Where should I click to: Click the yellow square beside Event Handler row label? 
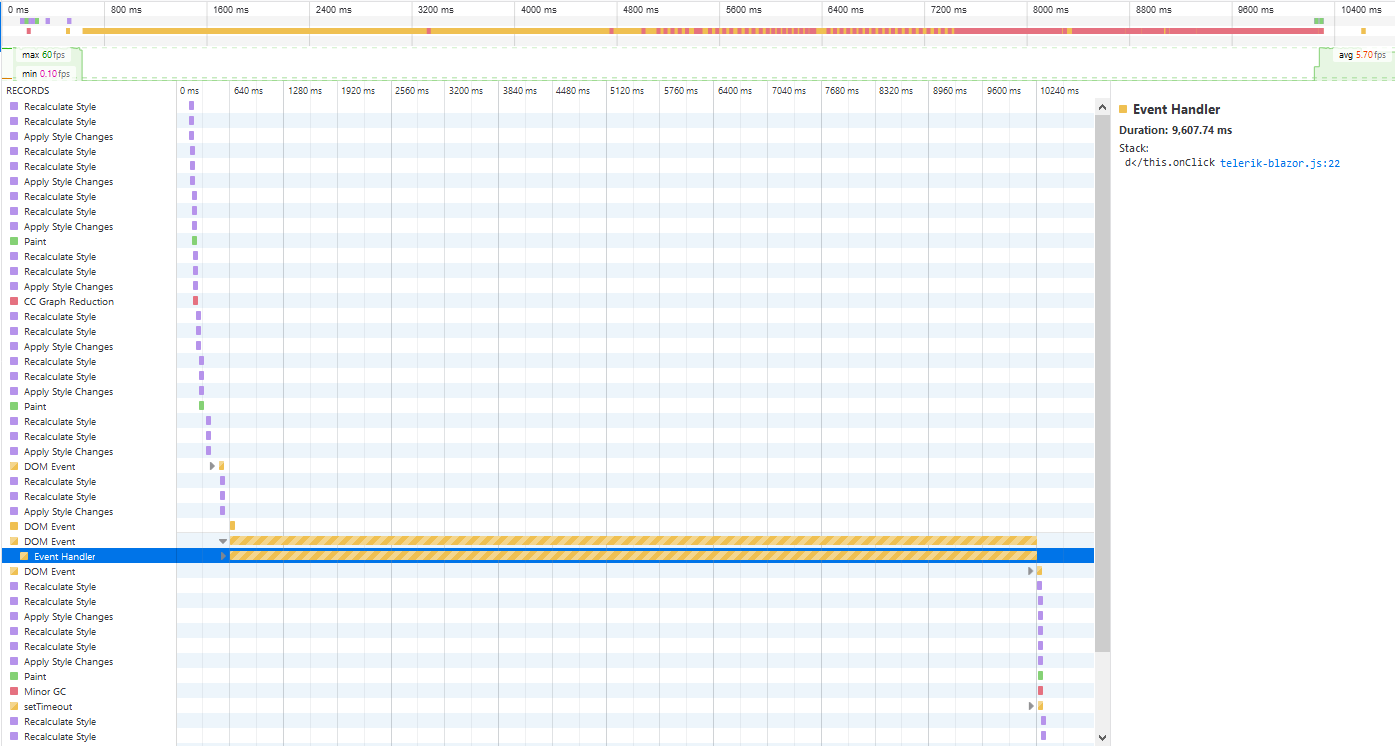[x=24, y=556]
